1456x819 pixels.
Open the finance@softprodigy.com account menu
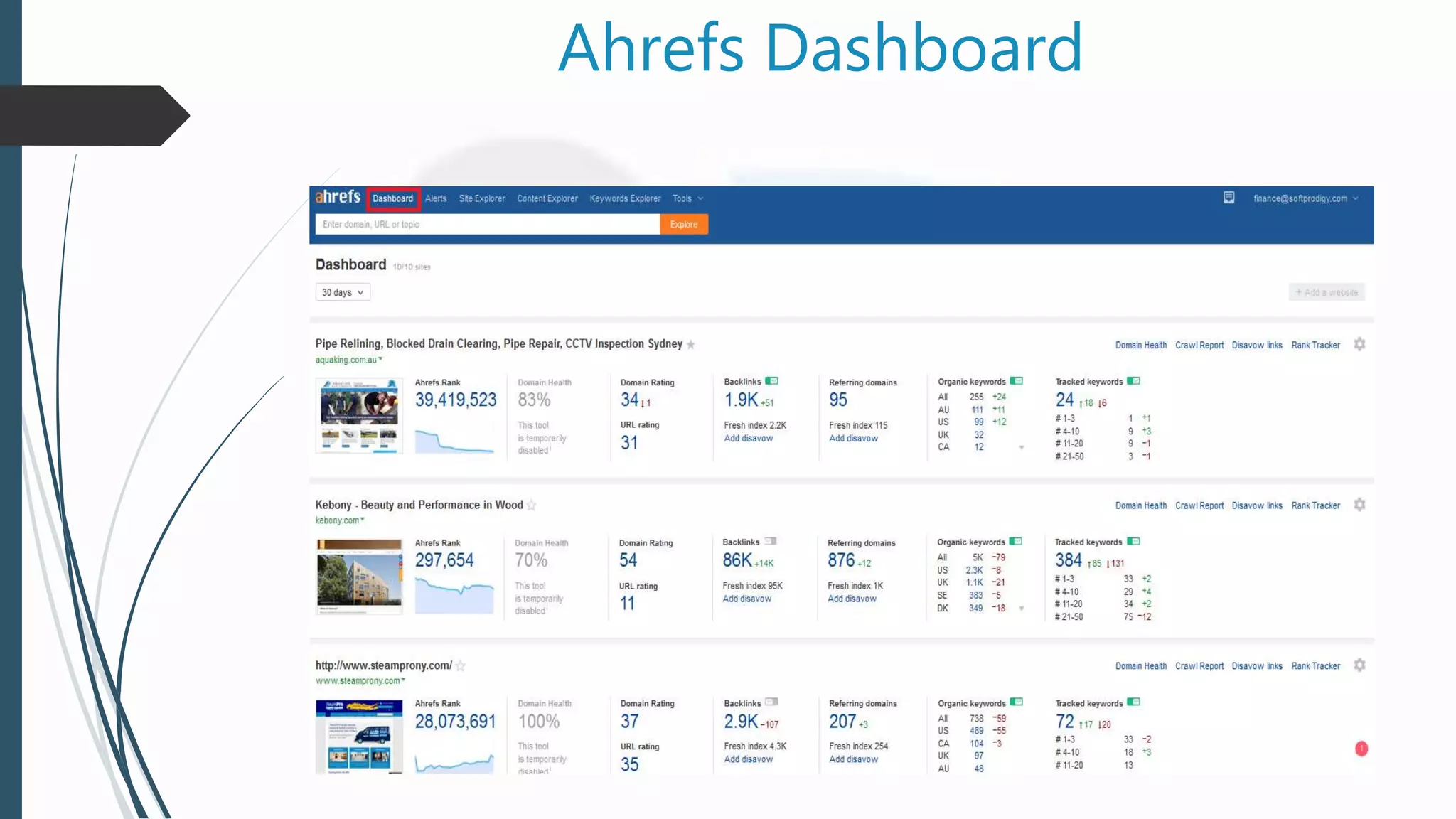coord(1305,198)
